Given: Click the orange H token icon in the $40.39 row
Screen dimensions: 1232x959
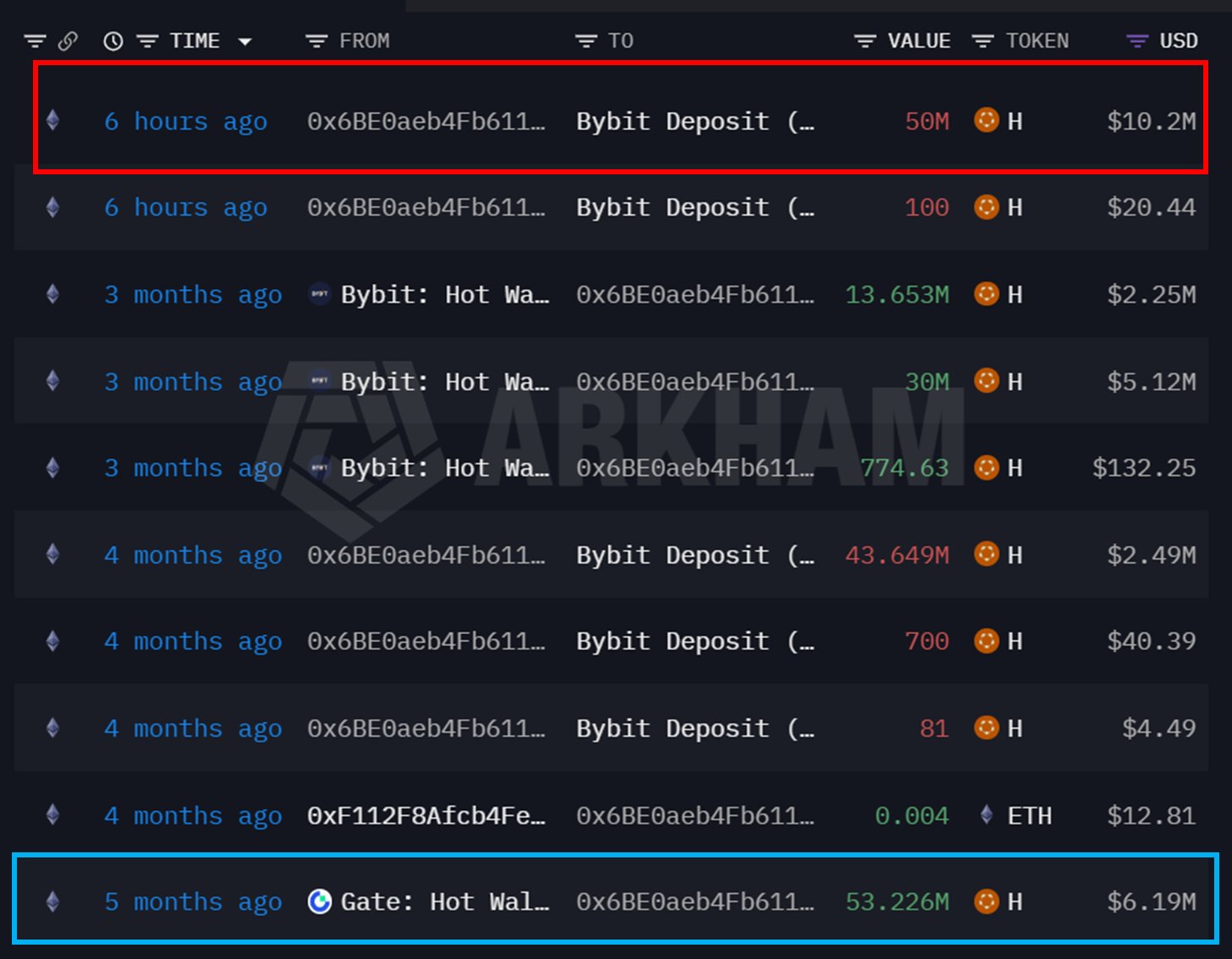Looking at the screenshot, I should [x=987, y=641].
